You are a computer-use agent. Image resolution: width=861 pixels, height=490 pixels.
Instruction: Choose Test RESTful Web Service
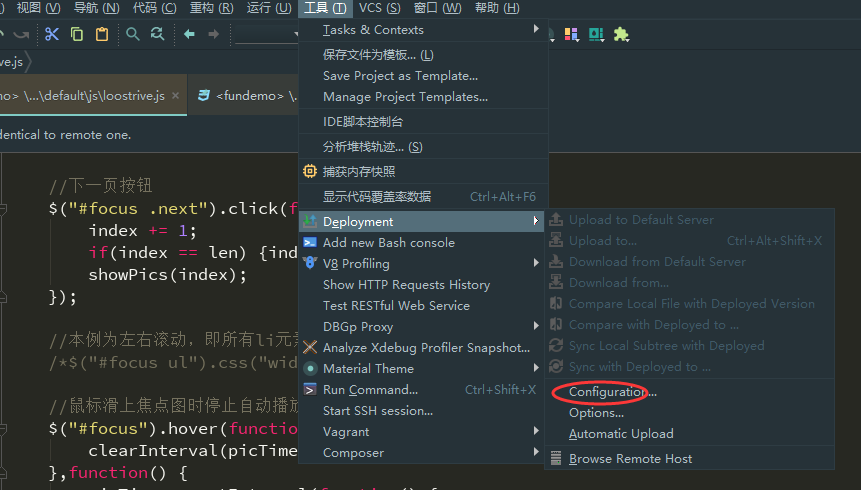click(x=422, y=305)
